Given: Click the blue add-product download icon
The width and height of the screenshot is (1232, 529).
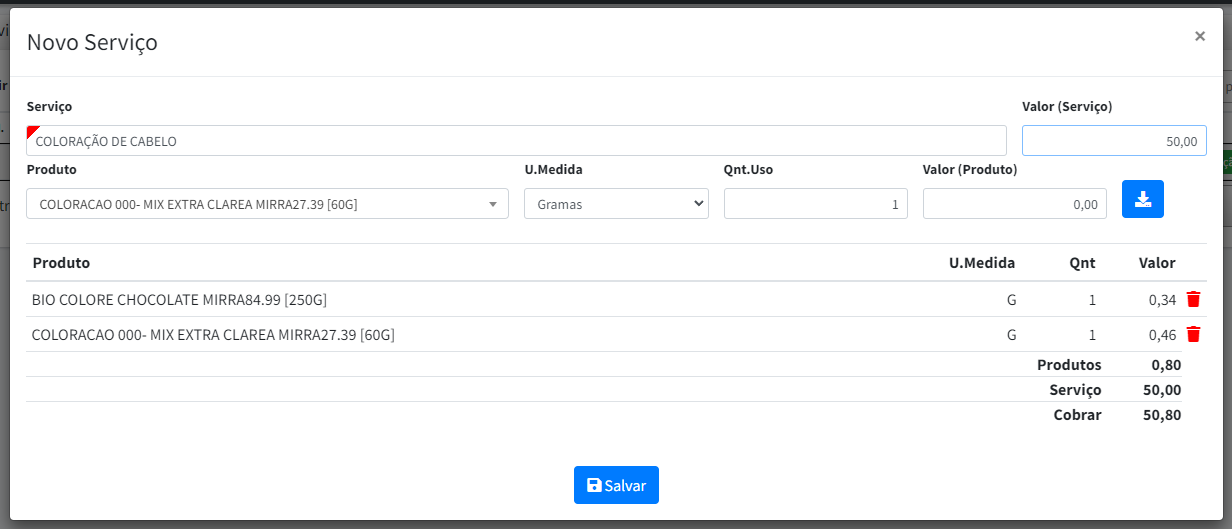Looking at the screenshot, I should point(1143,199).
